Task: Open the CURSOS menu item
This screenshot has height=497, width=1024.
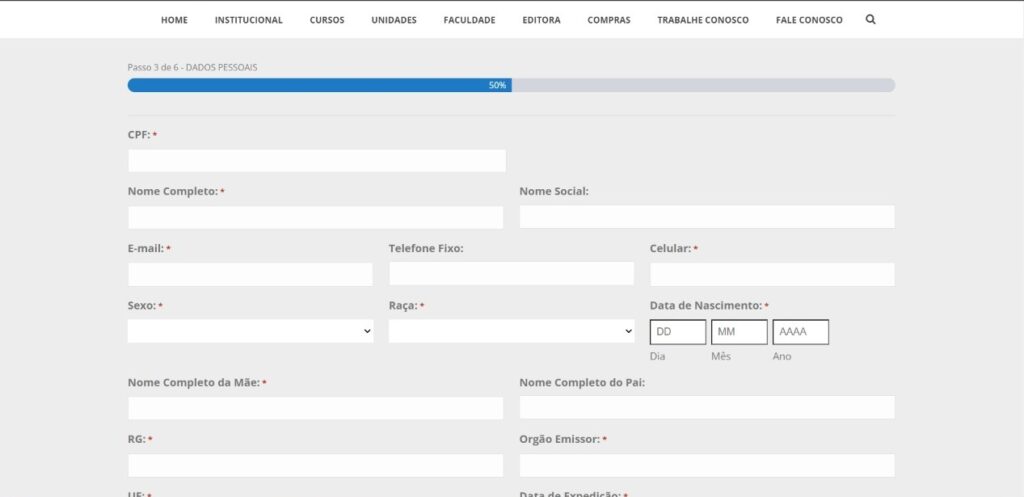Action: coord(327,20)
